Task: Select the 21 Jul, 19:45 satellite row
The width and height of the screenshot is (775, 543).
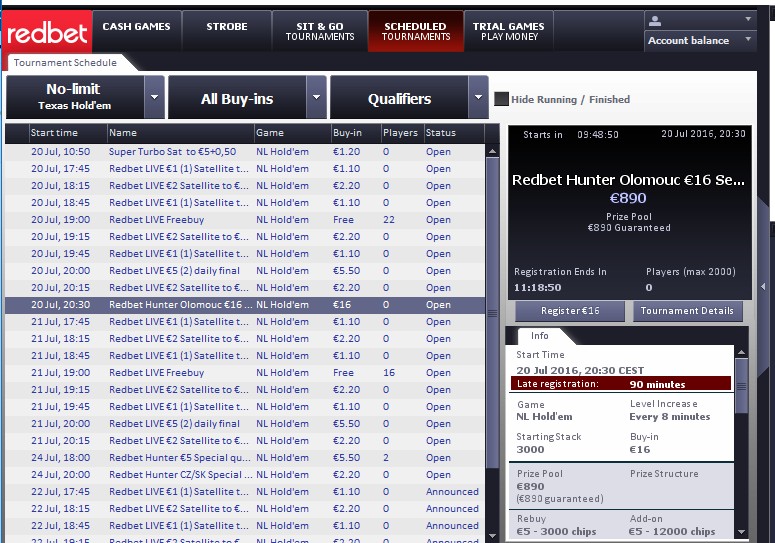Action: (245, 407)
